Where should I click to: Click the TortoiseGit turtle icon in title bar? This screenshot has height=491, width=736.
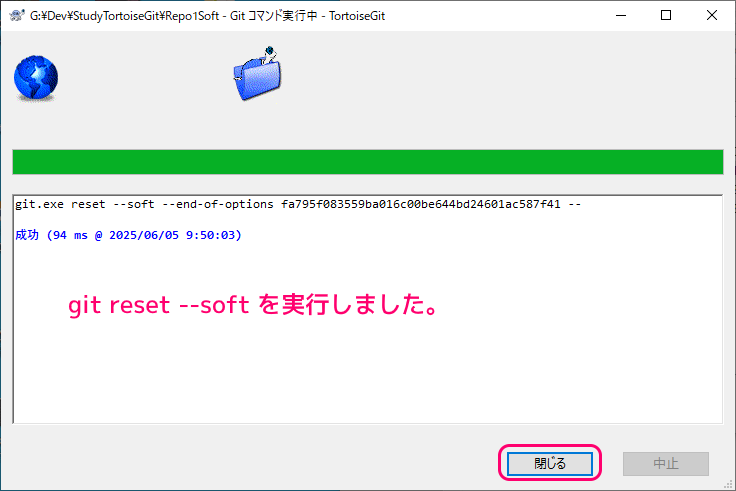pyautogui.click(x=17, y=15)
